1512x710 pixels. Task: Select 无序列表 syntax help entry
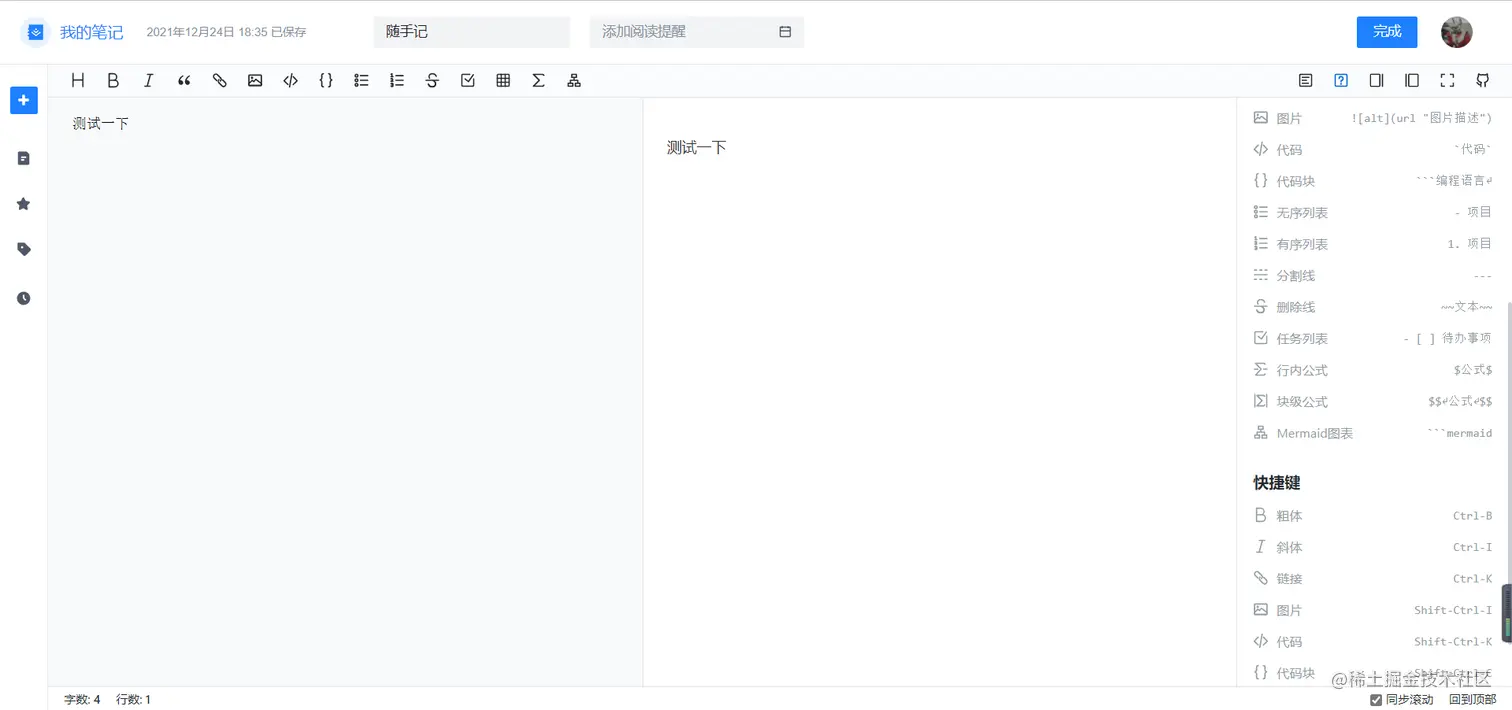point(1372,213)
